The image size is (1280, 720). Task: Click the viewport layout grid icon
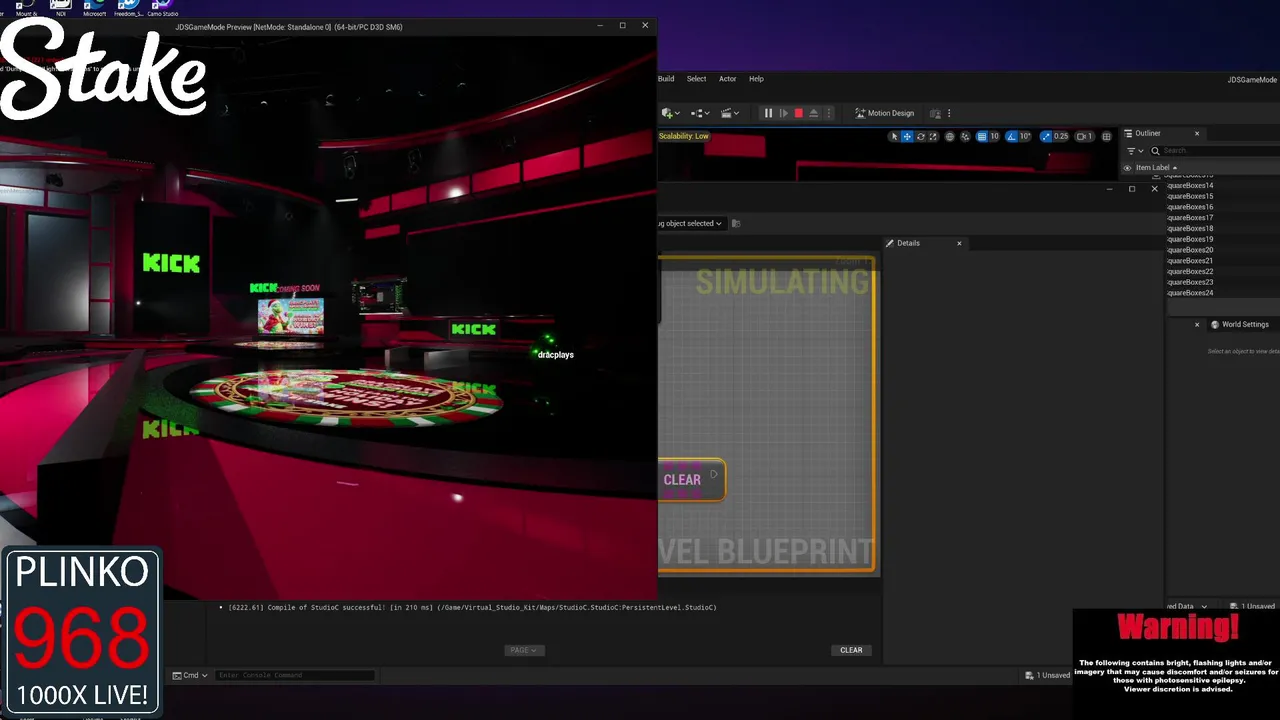[x=1106, y=136]
